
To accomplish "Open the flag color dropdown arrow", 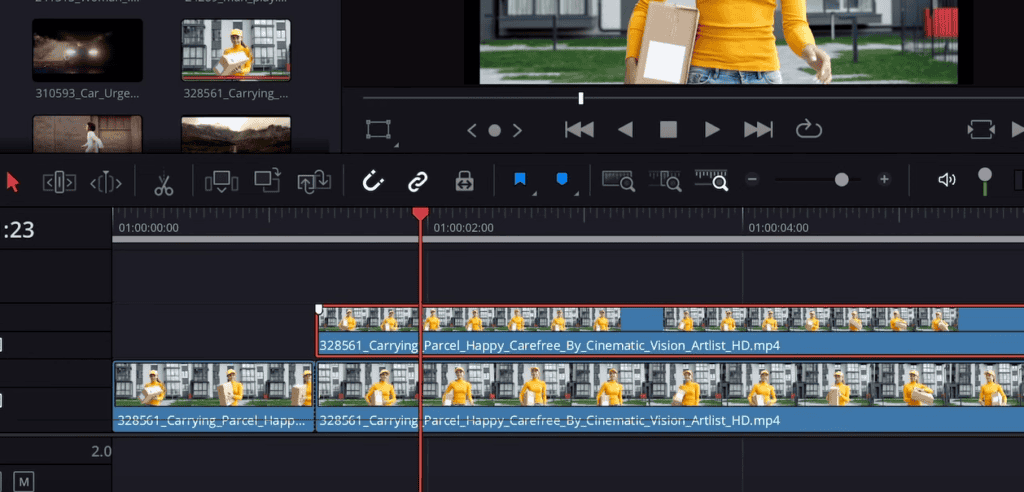I will 535,193.
